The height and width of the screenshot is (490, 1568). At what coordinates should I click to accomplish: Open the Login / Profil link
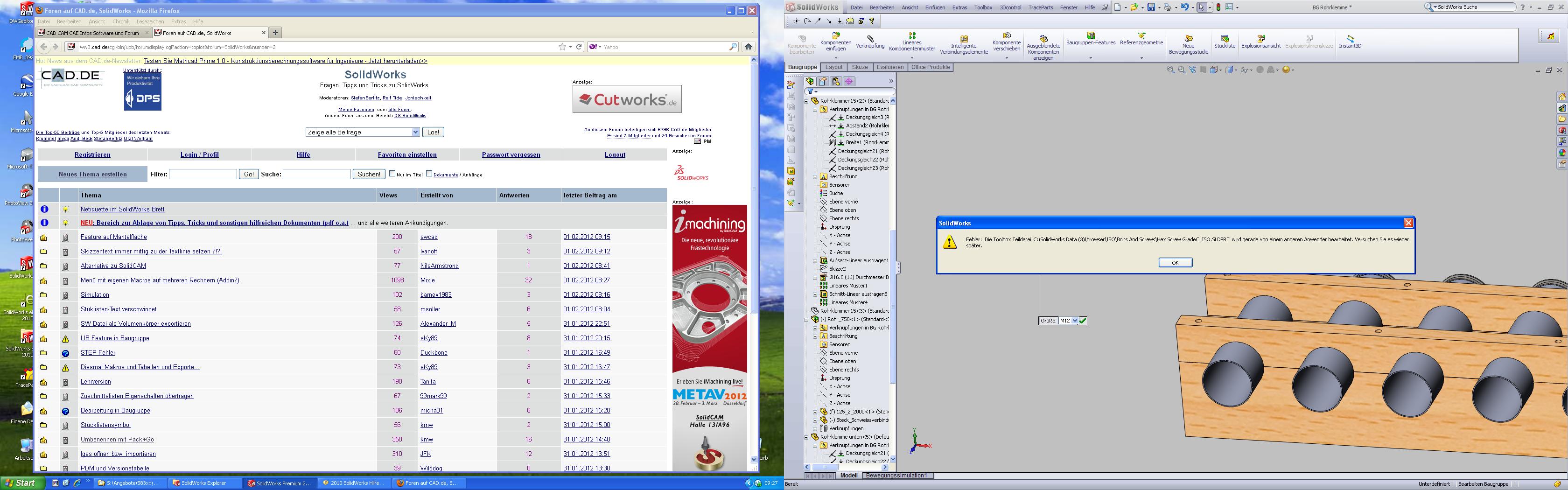click(x=200, y=154)
